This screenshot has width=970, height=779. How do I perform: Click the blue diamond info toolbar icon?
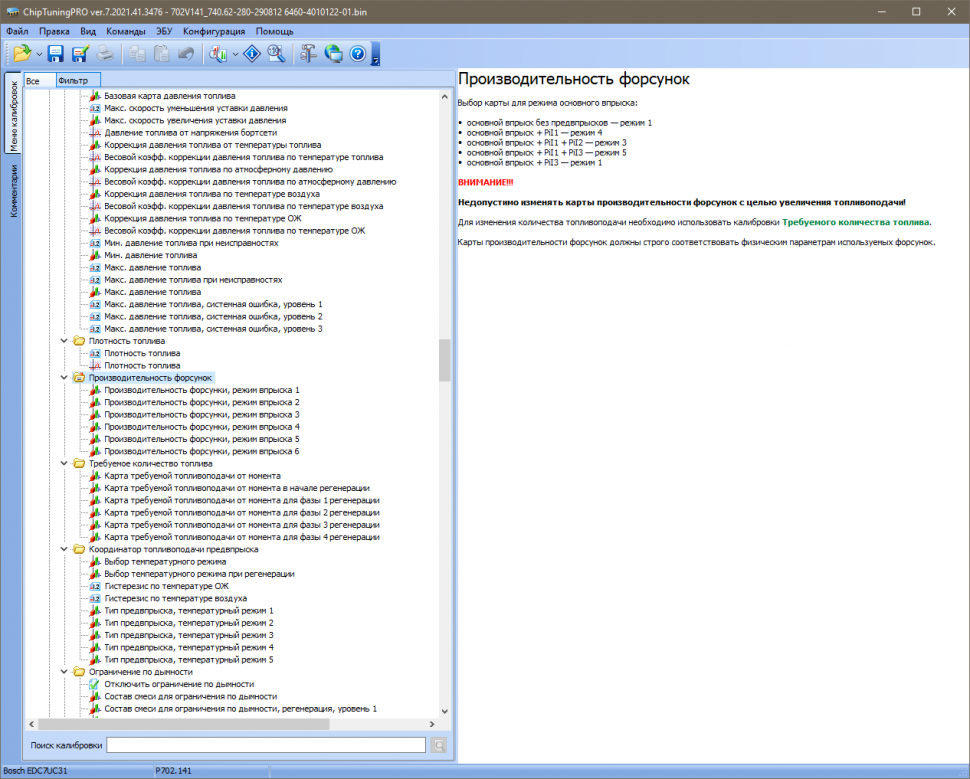pos(252,54)
